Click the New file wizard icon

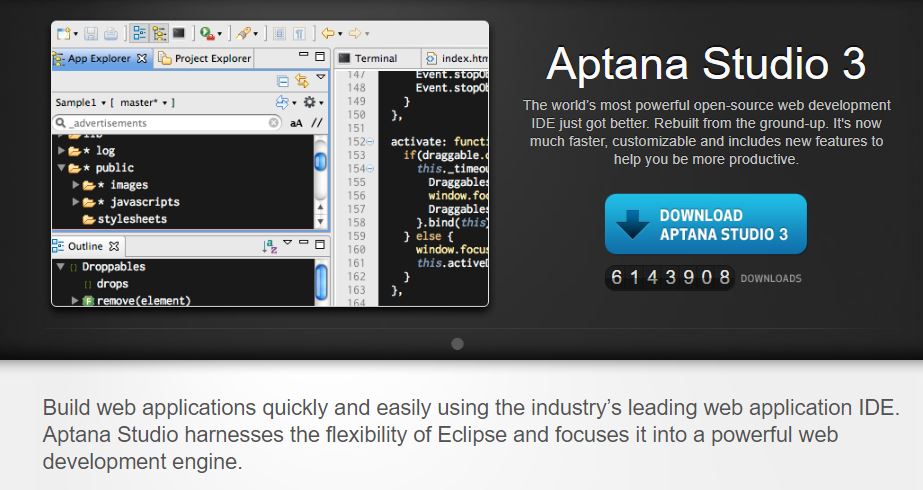63,34
